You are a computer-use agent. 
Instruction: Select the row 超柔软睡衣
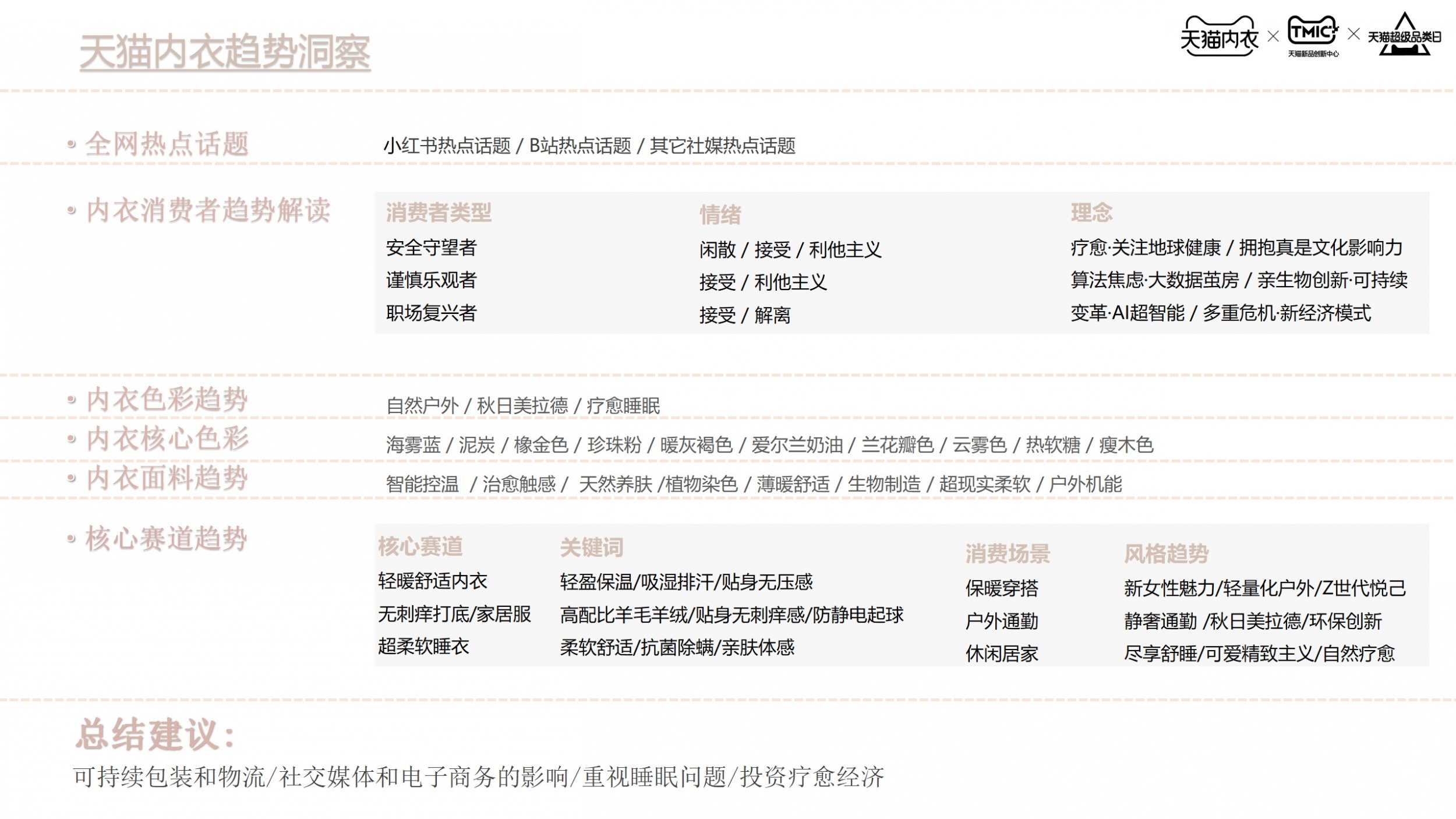coord(423,647)
